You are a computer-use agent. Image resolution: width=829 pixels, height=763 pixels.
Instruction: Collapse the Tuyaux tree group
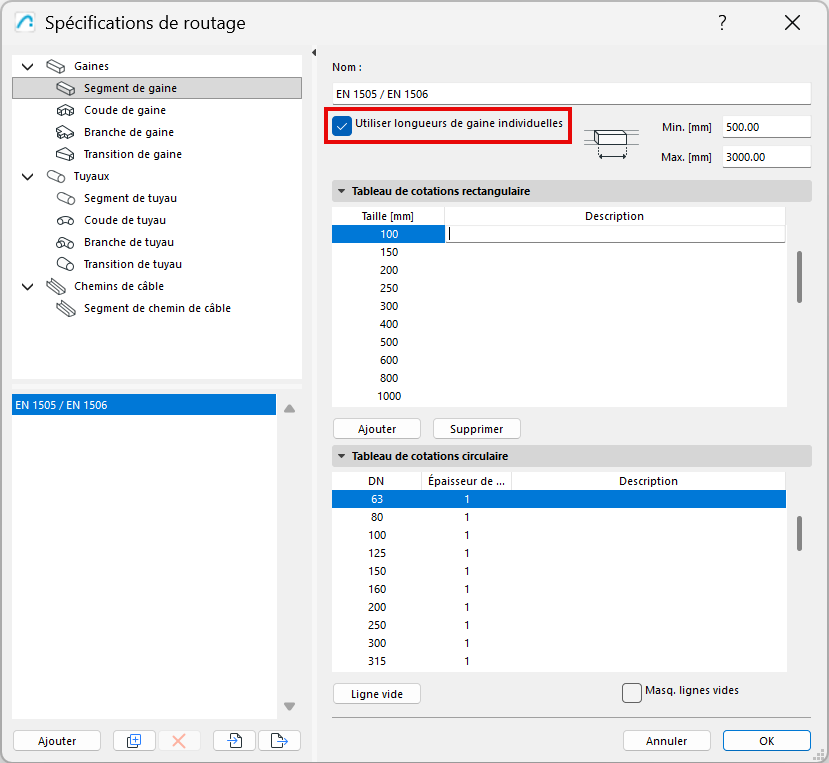click(x=27, y=176)
